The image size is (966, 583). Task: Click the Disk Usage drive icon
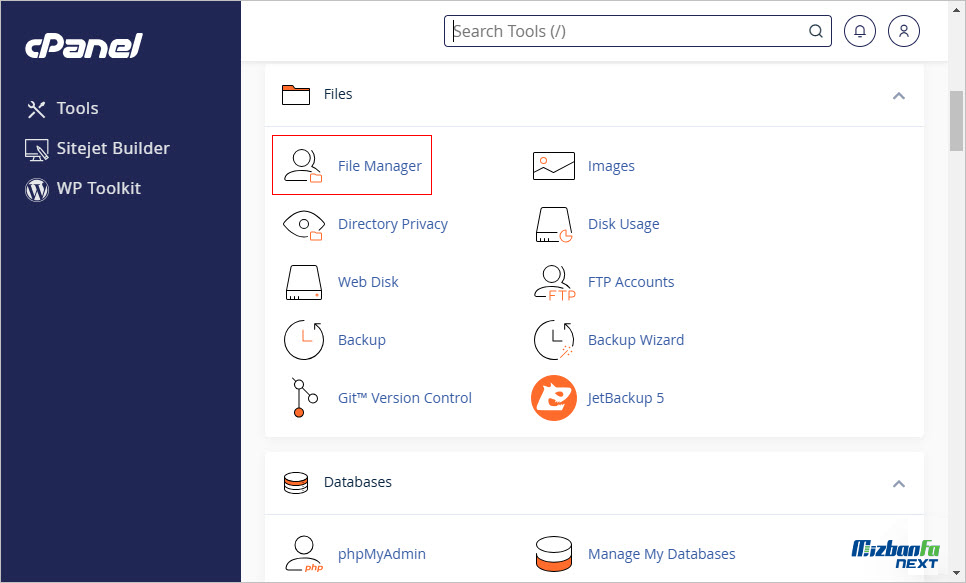pyautogui.click(x=553, y=224)
